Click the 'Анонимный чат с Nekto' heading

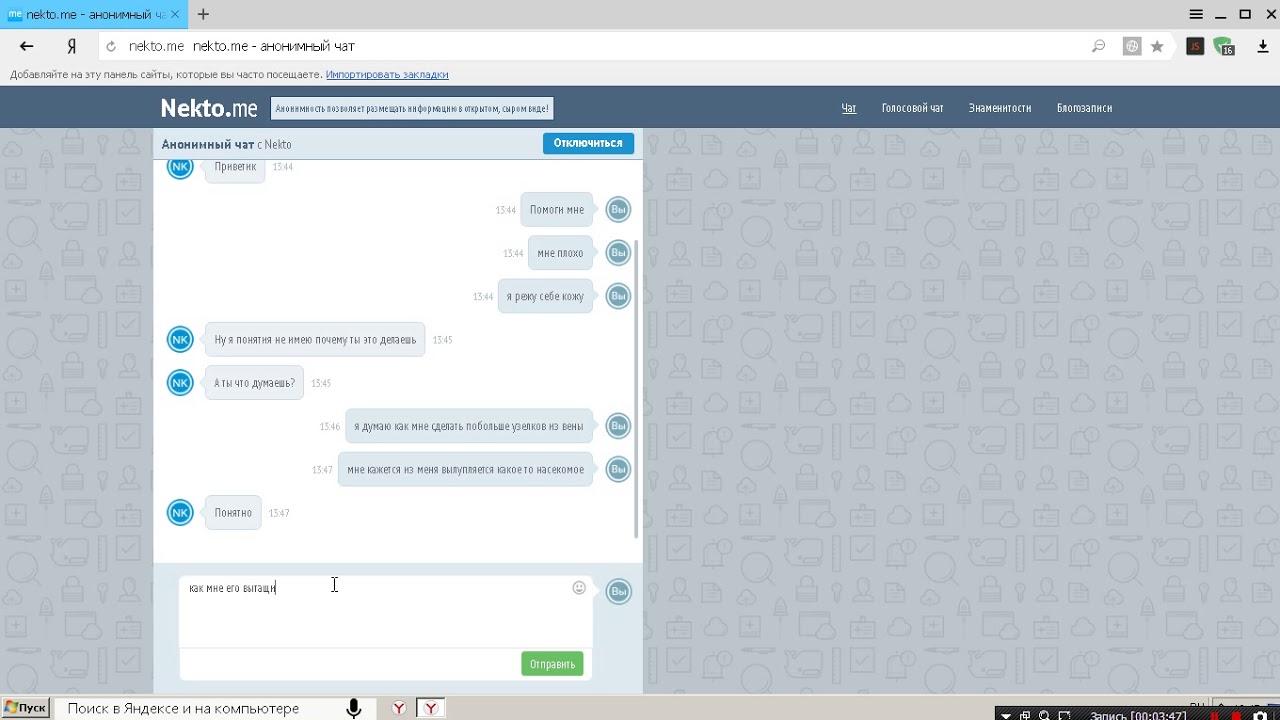point(227,144)
